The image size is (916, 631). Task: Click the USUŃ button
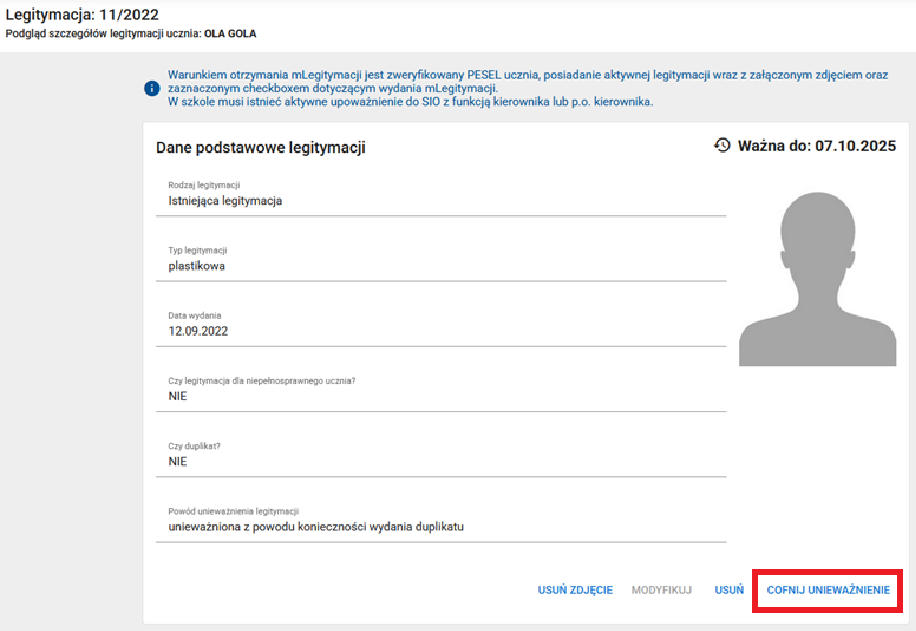pos(729,590)
